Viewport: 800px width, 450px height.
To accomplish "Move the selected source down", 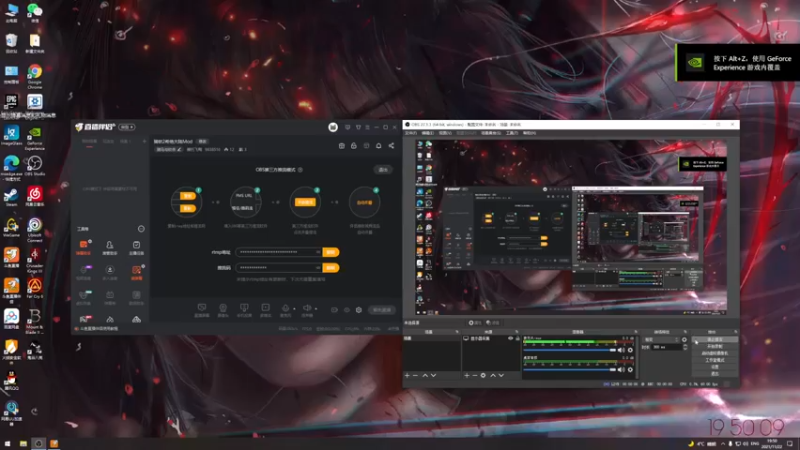I will click(x=501, y=376).
